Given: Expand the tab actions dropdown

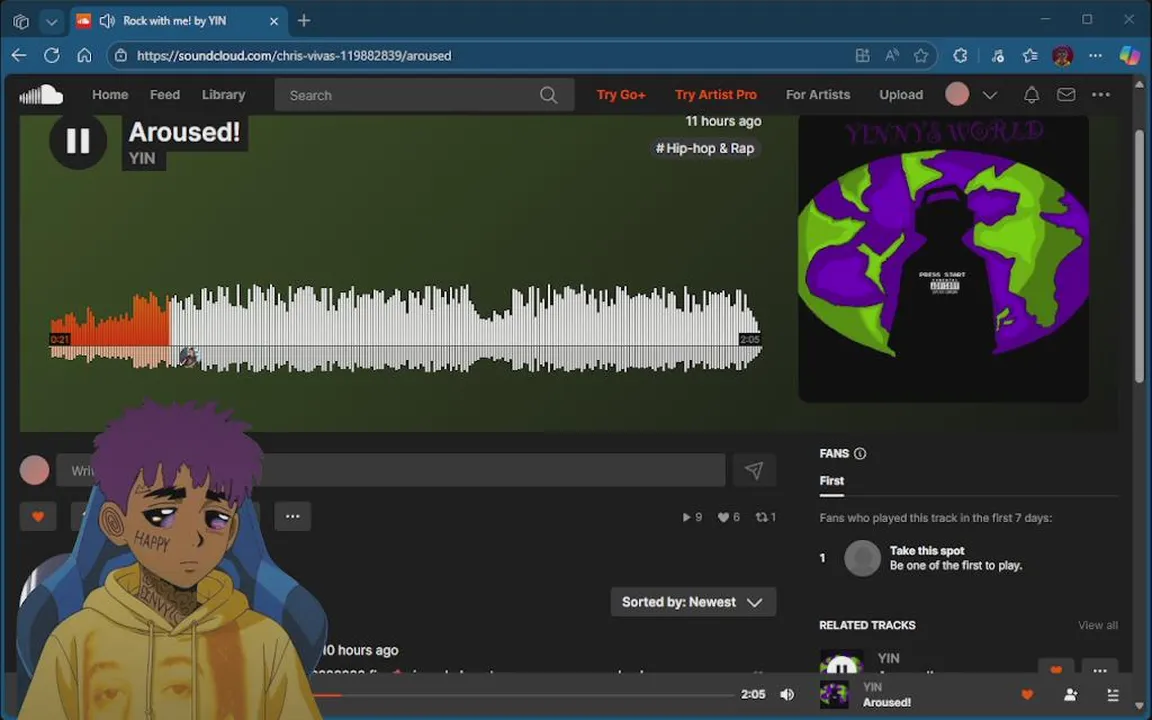Looking at the screenshot, I should (51, 21).
